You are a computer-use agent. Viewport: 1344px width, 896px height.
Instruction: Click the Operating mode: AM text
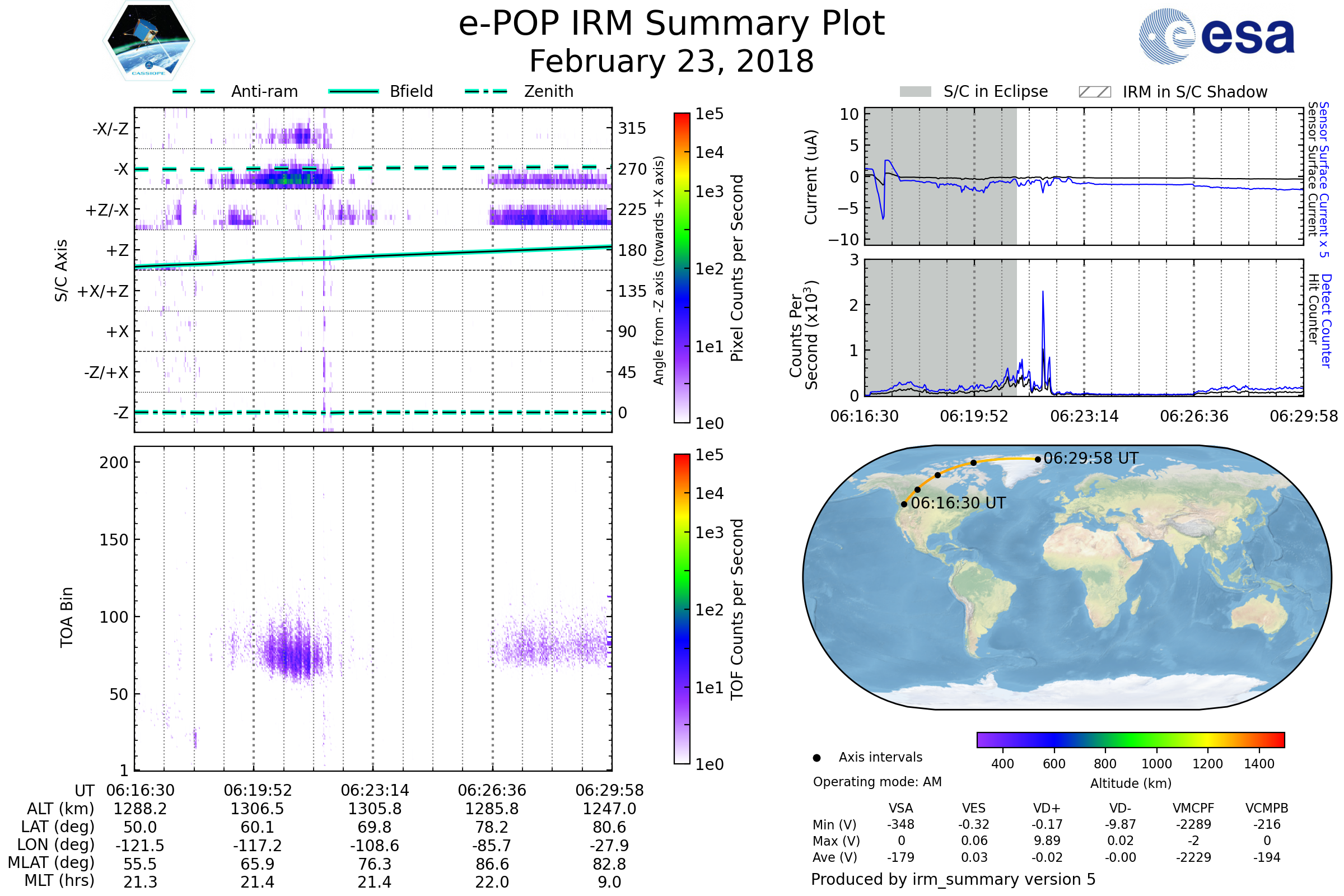[x=877, y=782]
